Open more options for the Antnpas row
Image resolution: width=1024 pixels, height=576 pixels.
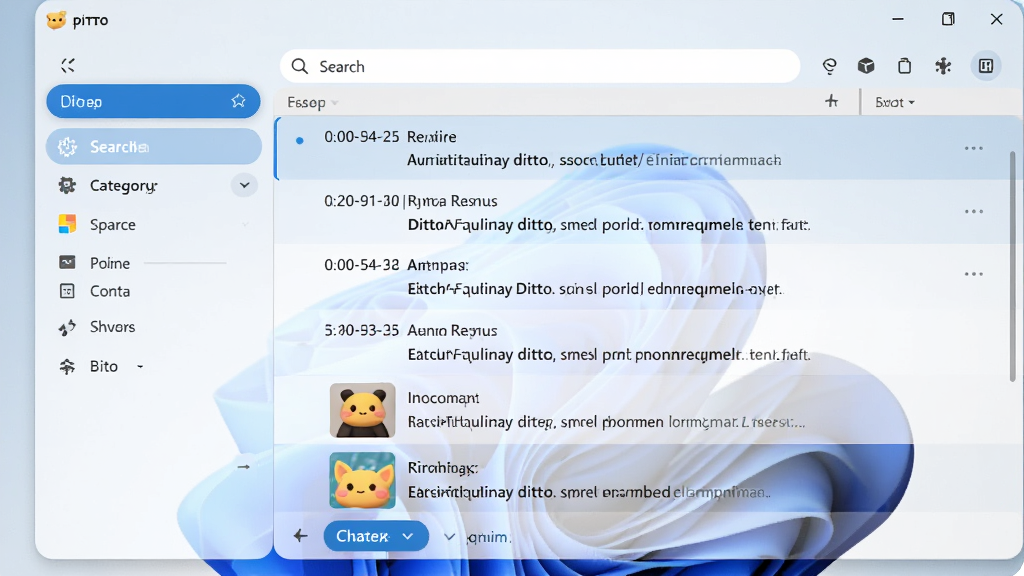(x=974, y=274)
